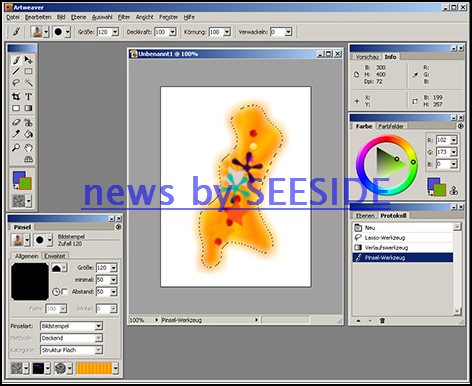Choose the Crop tool

[x=16, y=97]
